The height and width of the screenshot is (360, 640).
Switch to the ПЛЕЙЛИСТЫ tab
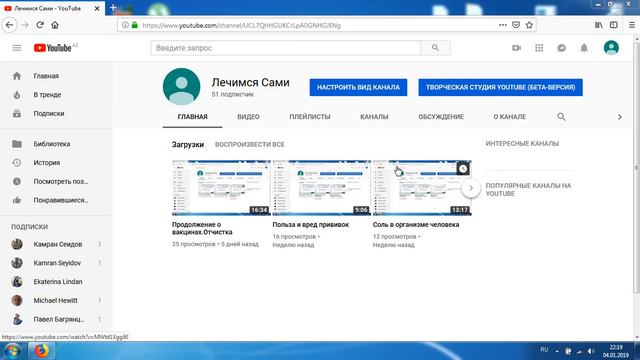click(x=310, y=117)
